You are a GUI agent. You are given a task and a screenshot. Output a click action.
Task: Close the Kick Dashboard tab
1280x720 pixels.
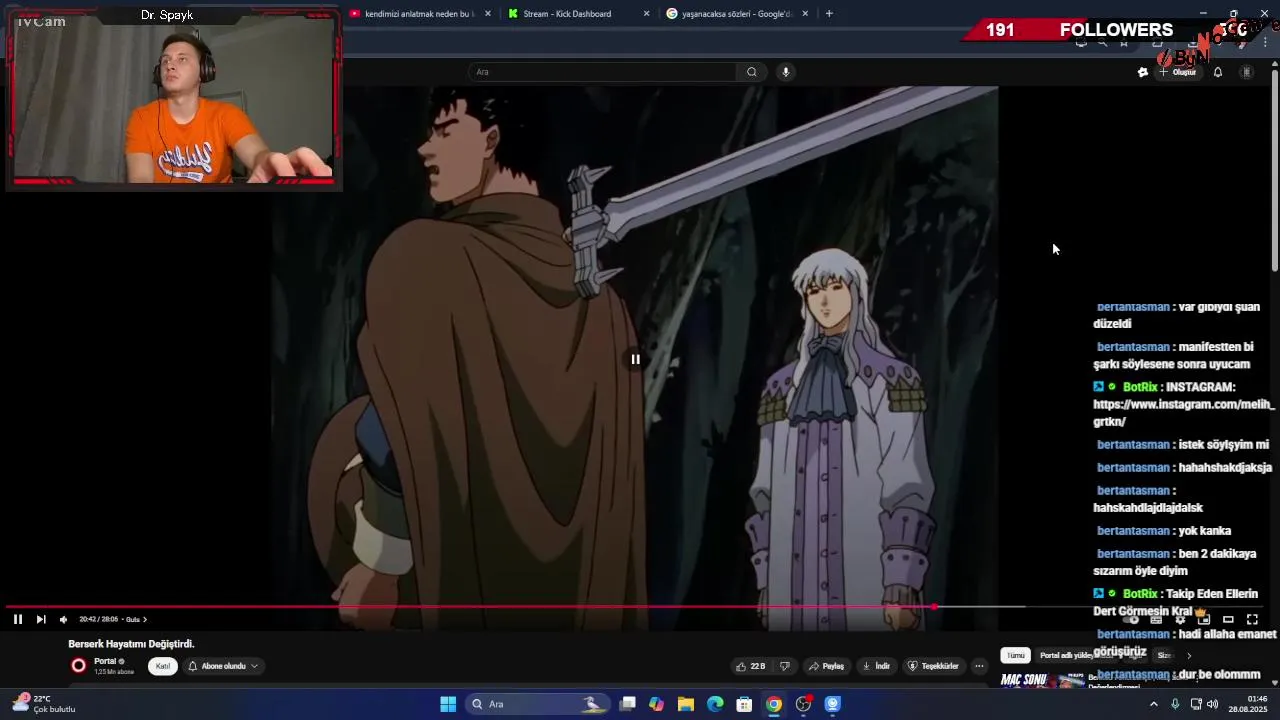coord(646,14)
